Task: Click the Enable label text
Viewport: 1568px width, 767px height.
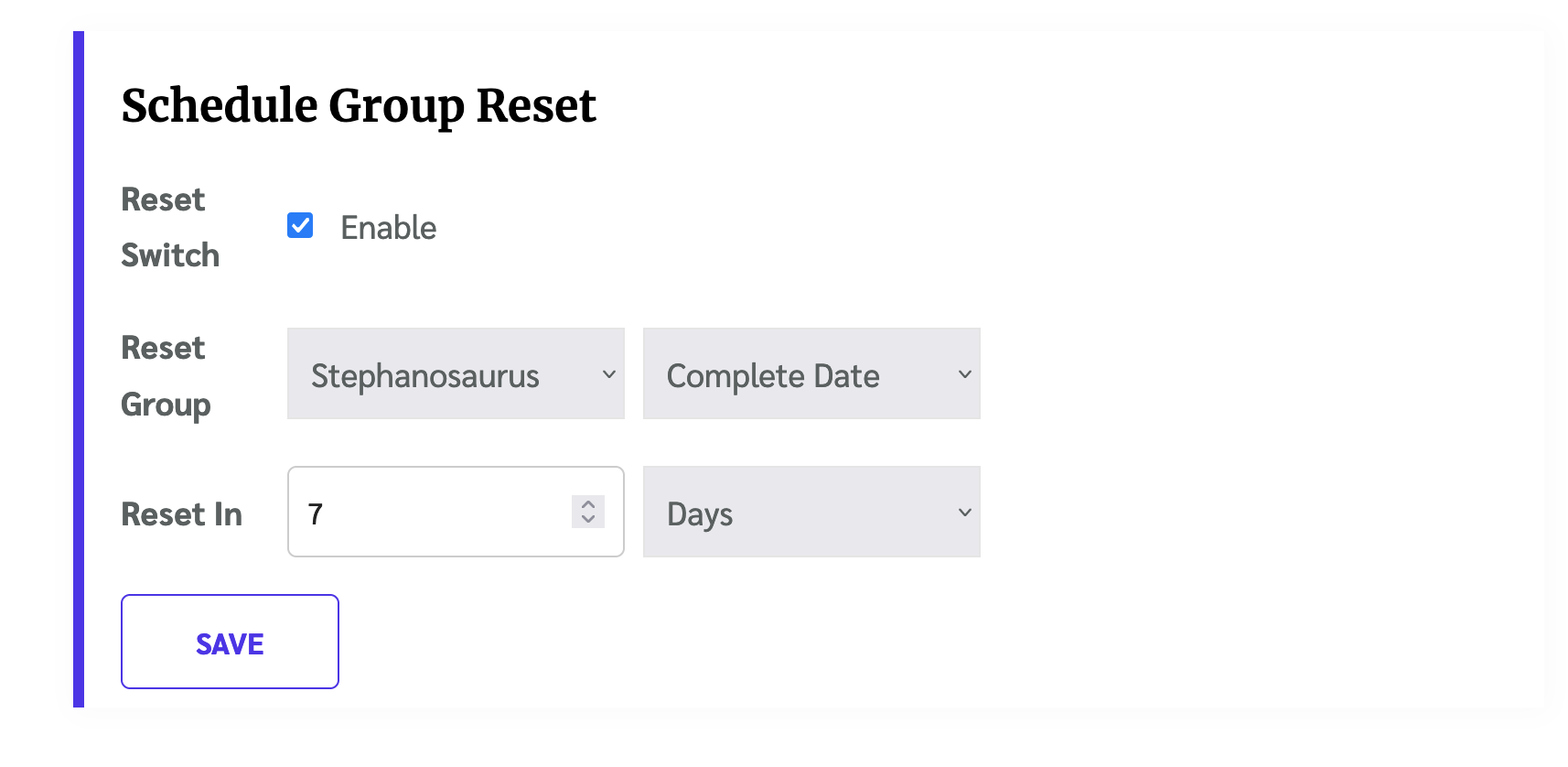Action: tap(388, 228)
